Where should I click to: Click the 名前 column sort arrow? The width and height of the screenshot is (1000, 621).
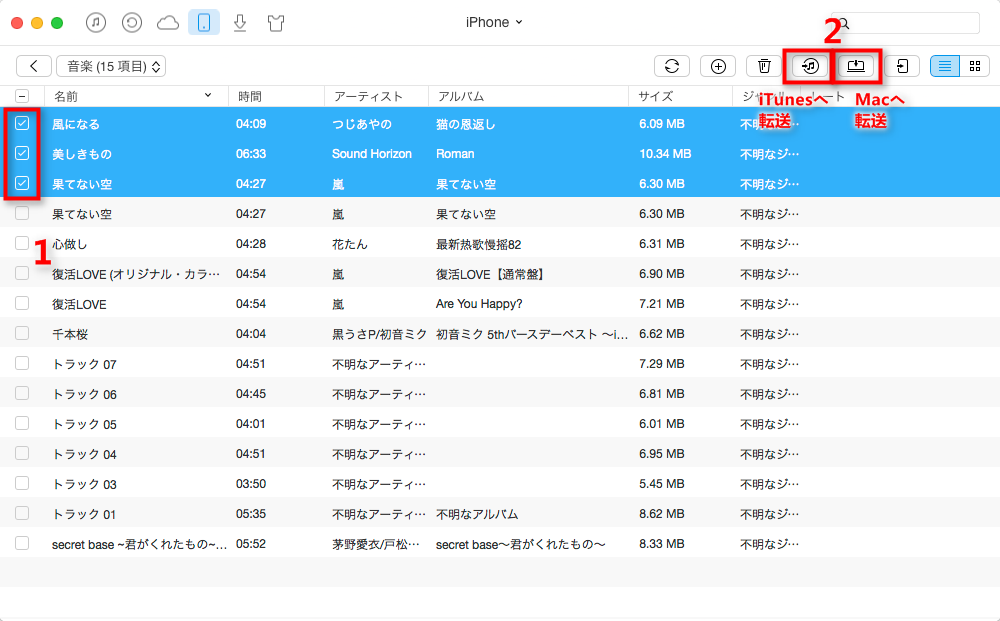208,96
